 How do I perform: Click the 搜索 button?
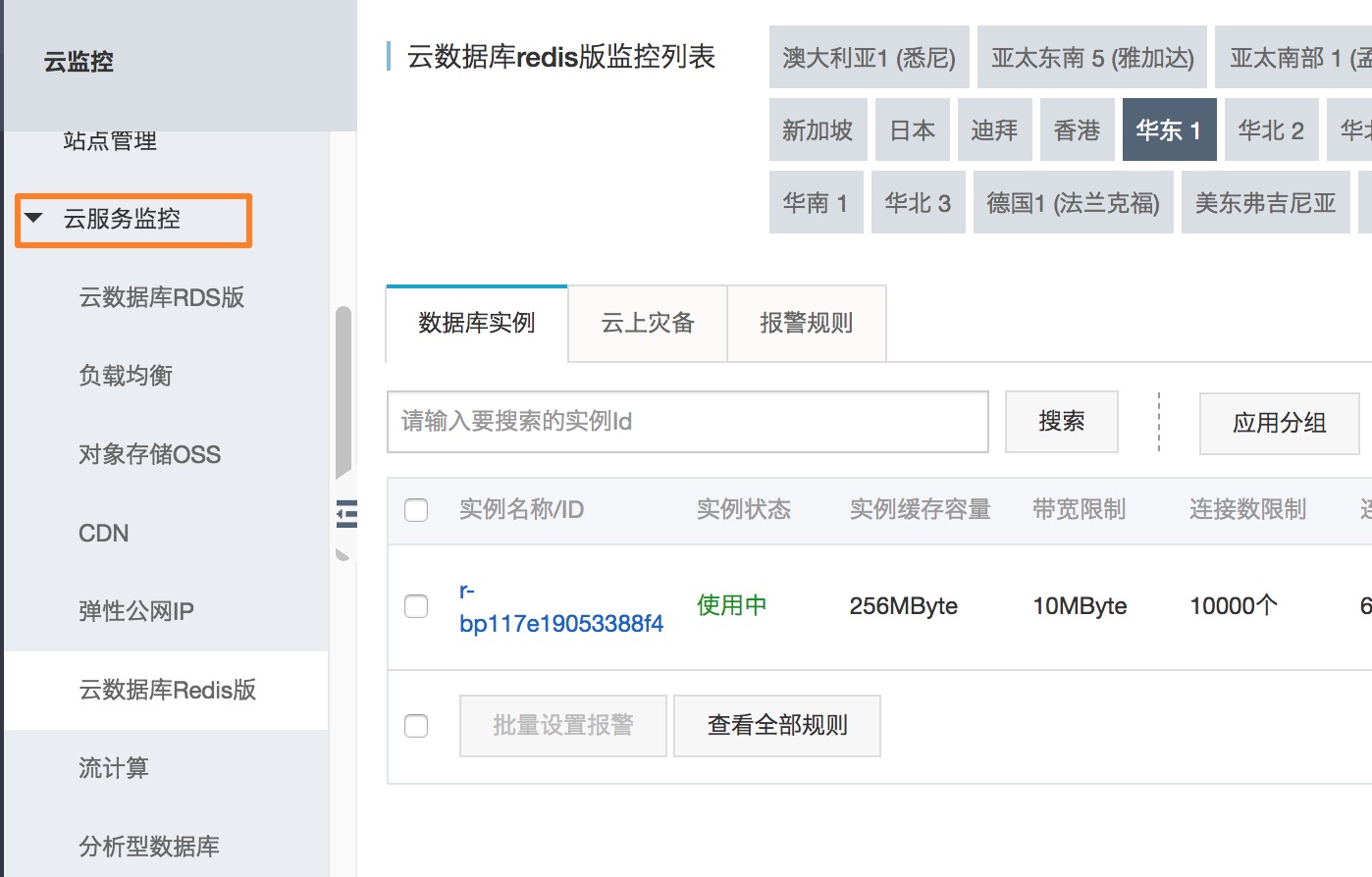[1061, 422]
